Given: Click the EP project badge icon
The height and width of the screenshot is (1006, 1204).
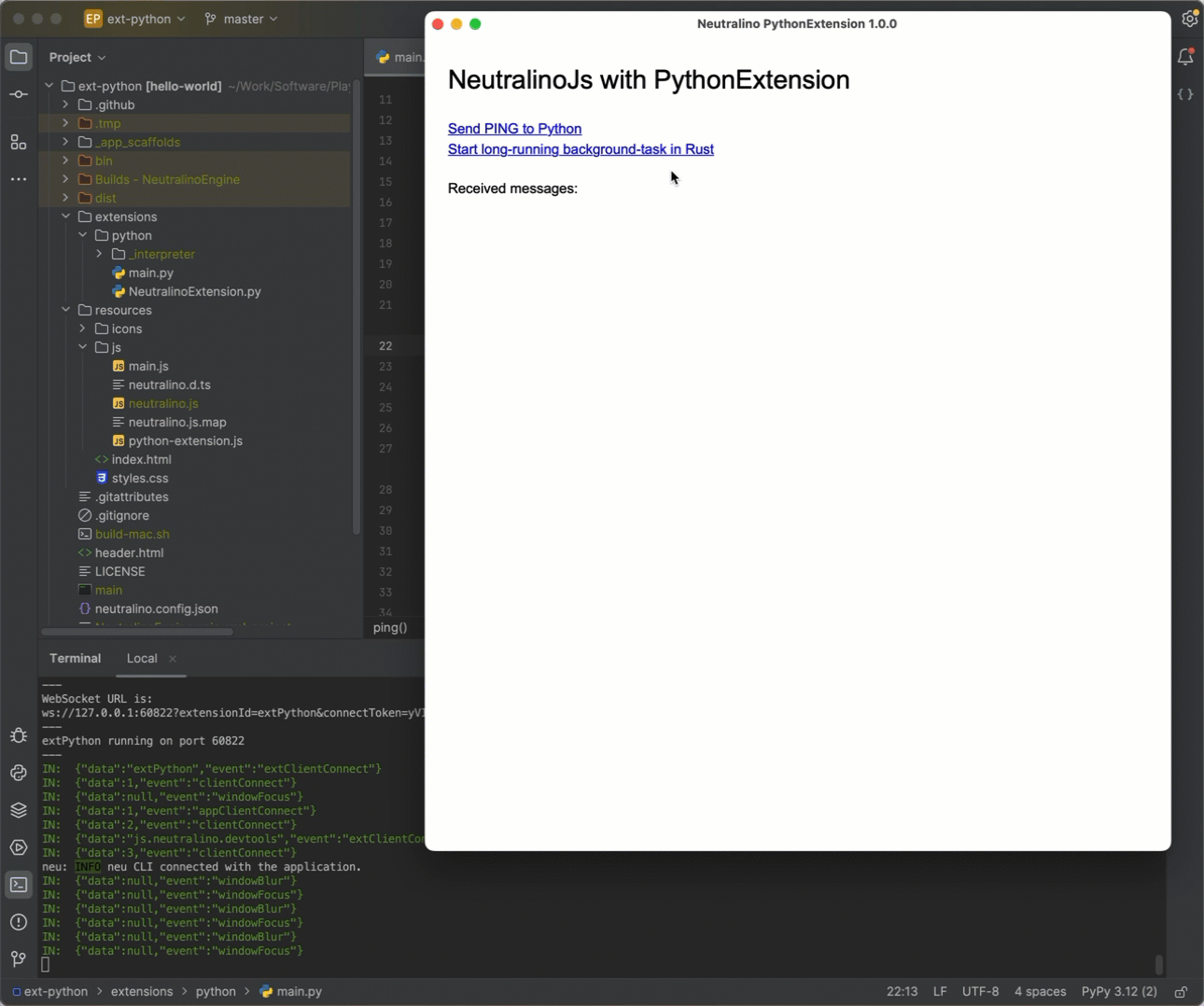Looking at the screenshot, I should click(93, 19).
